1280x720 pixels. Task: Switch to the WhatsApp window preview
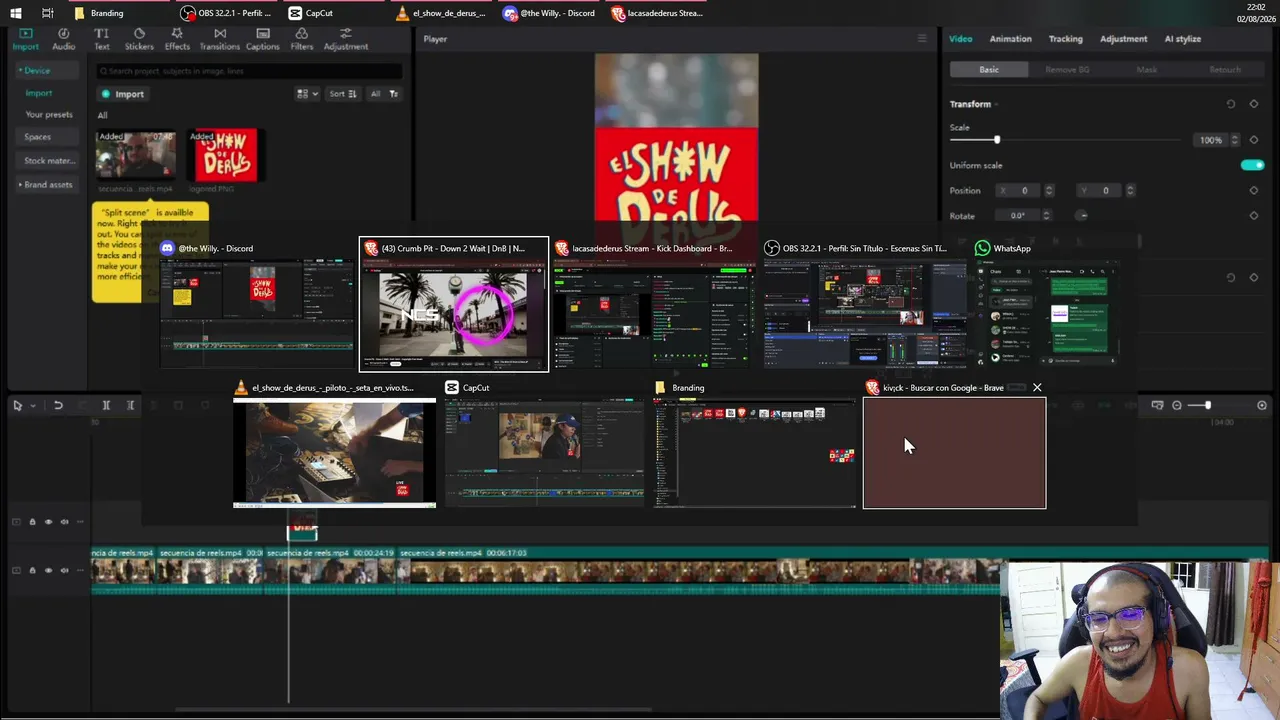tap(1045, 304)
